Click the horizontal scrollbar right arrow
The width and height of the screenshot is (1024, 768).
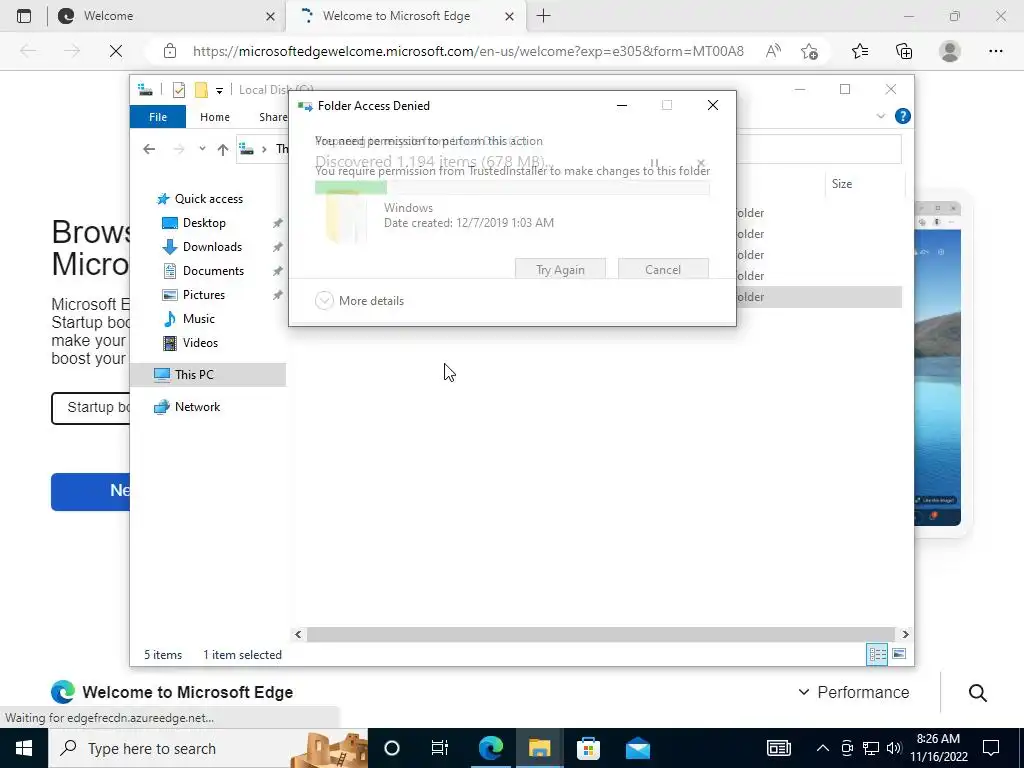pos(905,634)
